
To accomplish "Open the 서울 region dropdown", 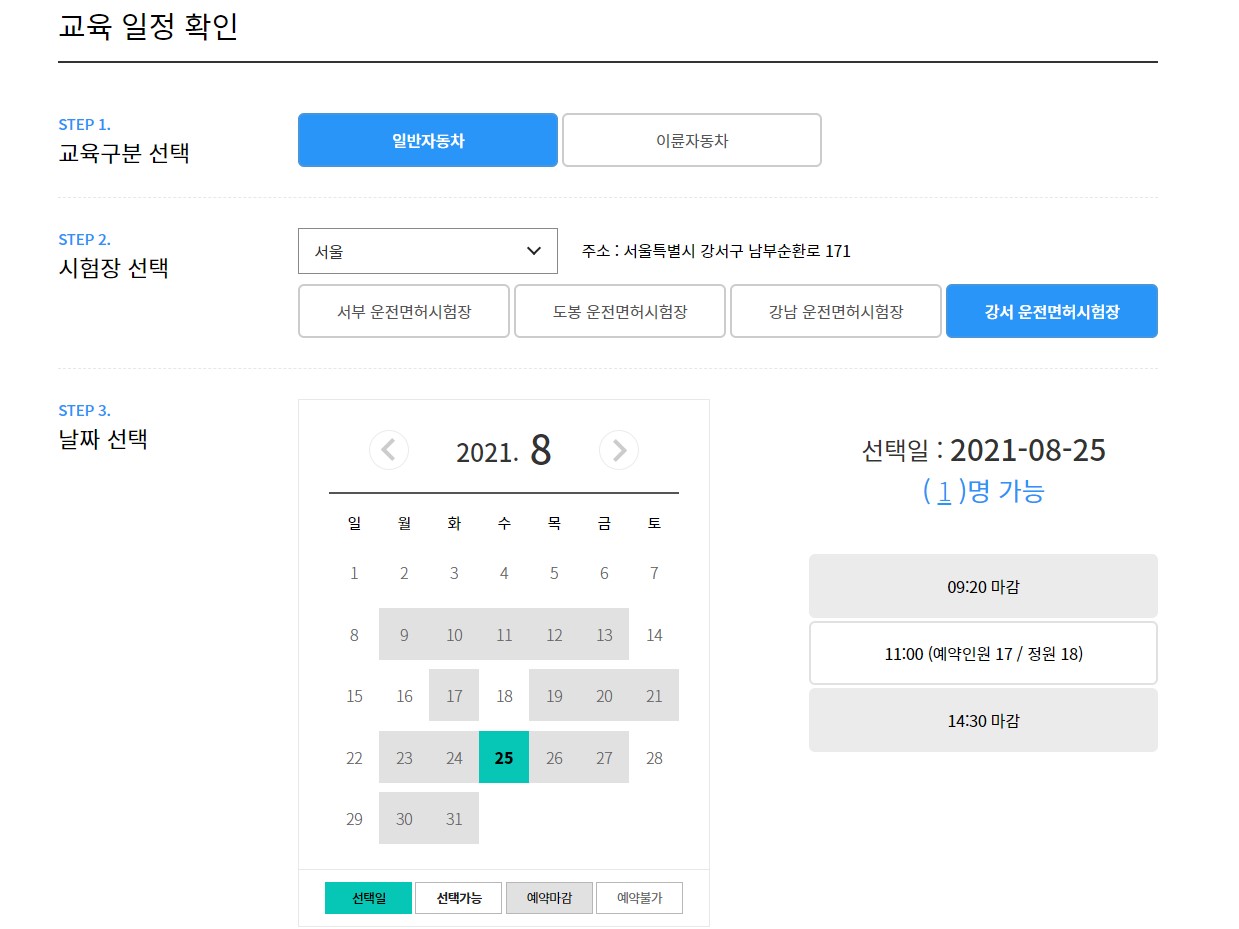I will pos(428,251).
